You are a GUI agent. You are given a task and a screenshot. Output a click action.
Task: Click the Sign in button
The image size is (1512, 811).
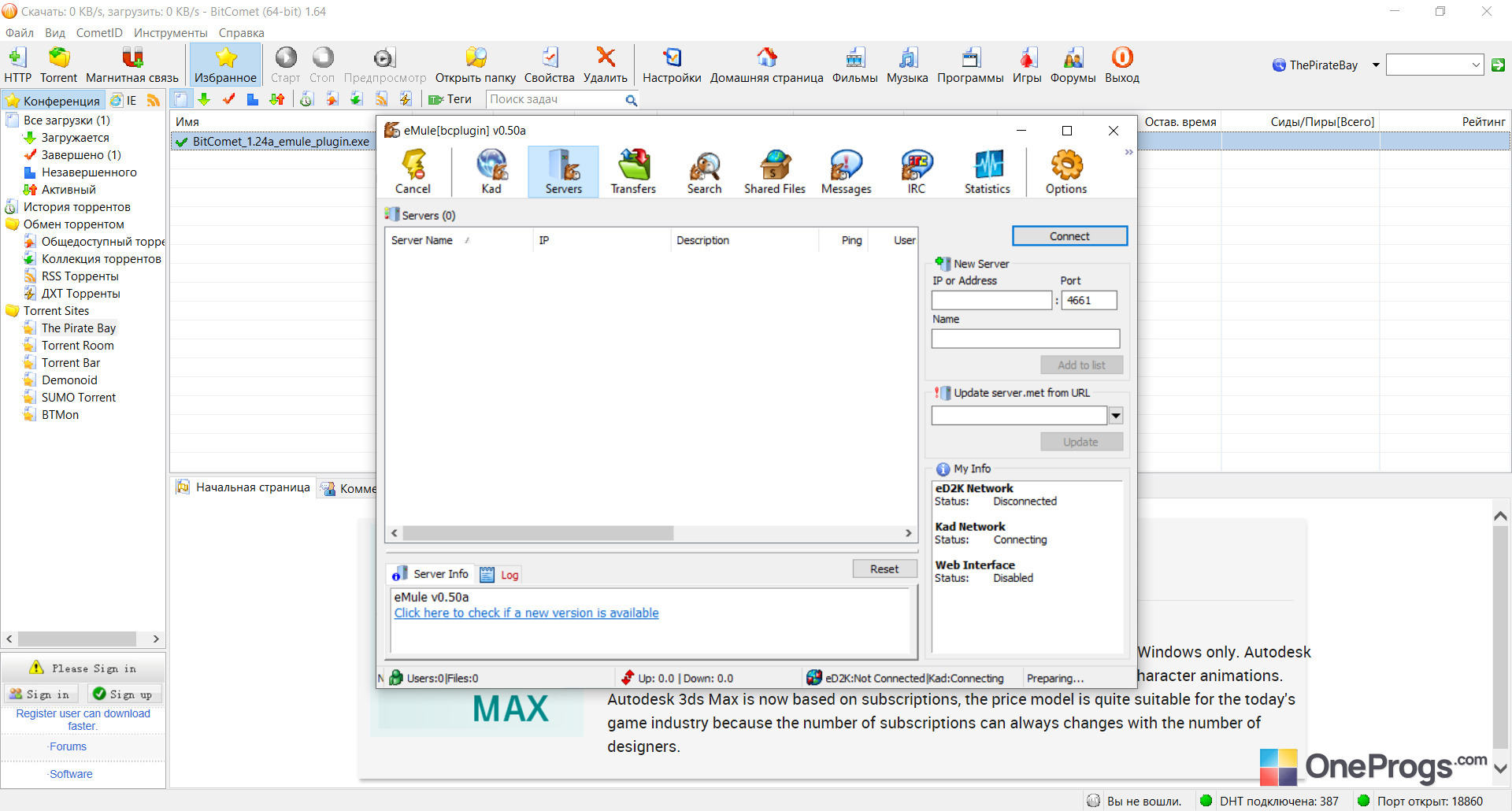(40, 694)
